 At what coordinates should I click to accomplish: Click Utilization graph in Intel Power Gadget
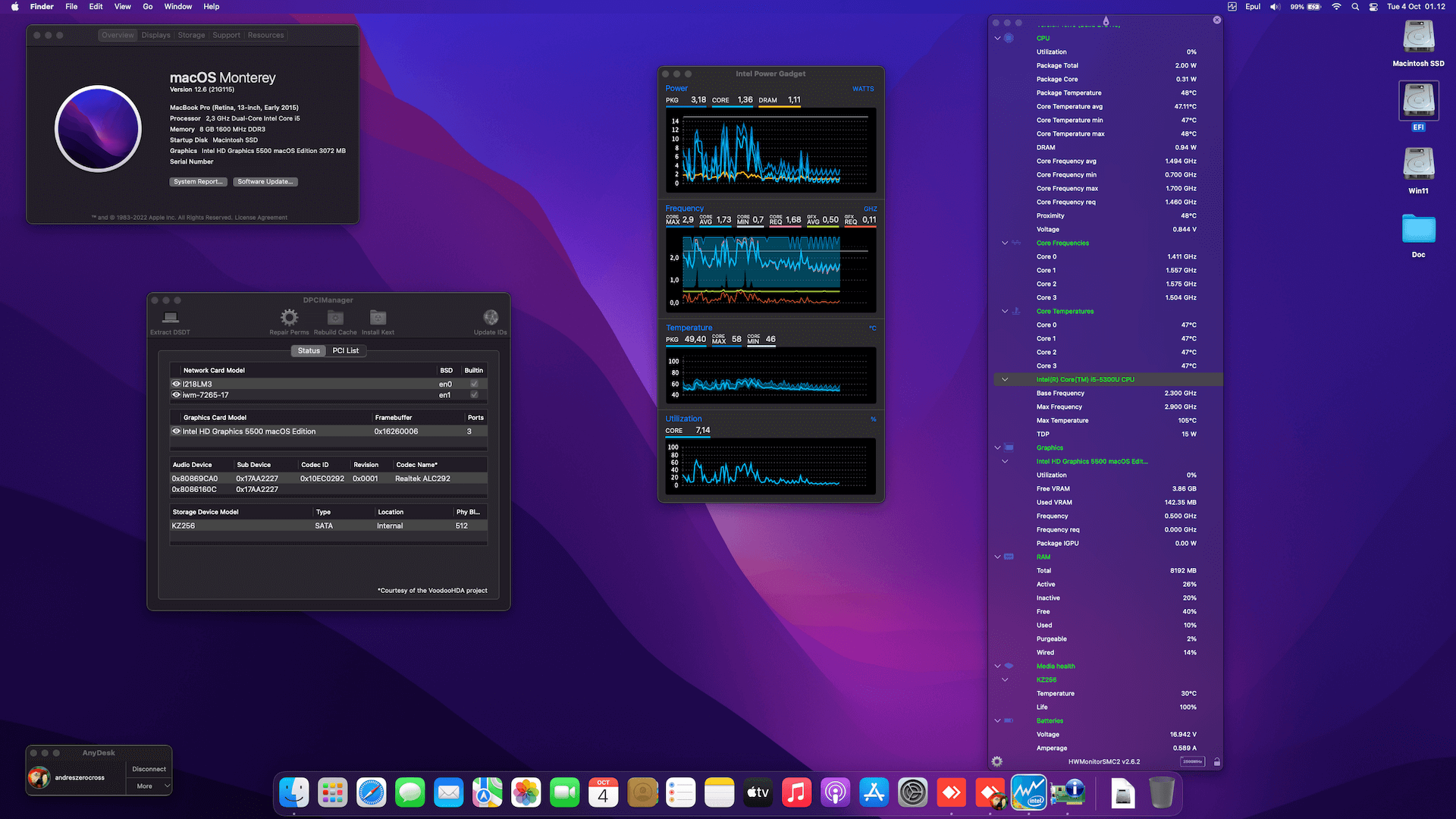[x=770, y=466]
